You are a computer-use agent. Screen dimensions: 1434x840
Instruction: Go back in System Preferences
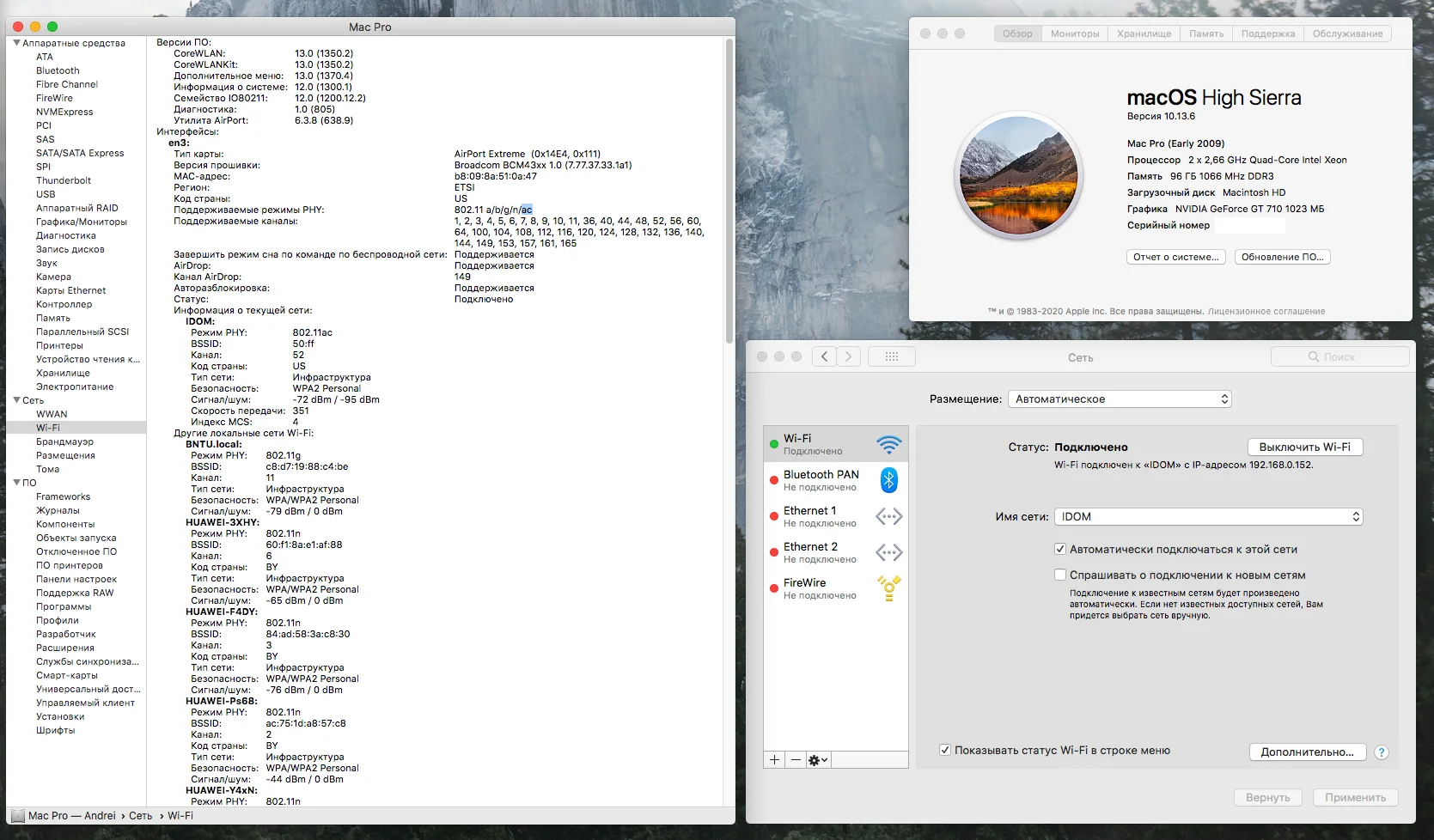[x=824, y=356]
